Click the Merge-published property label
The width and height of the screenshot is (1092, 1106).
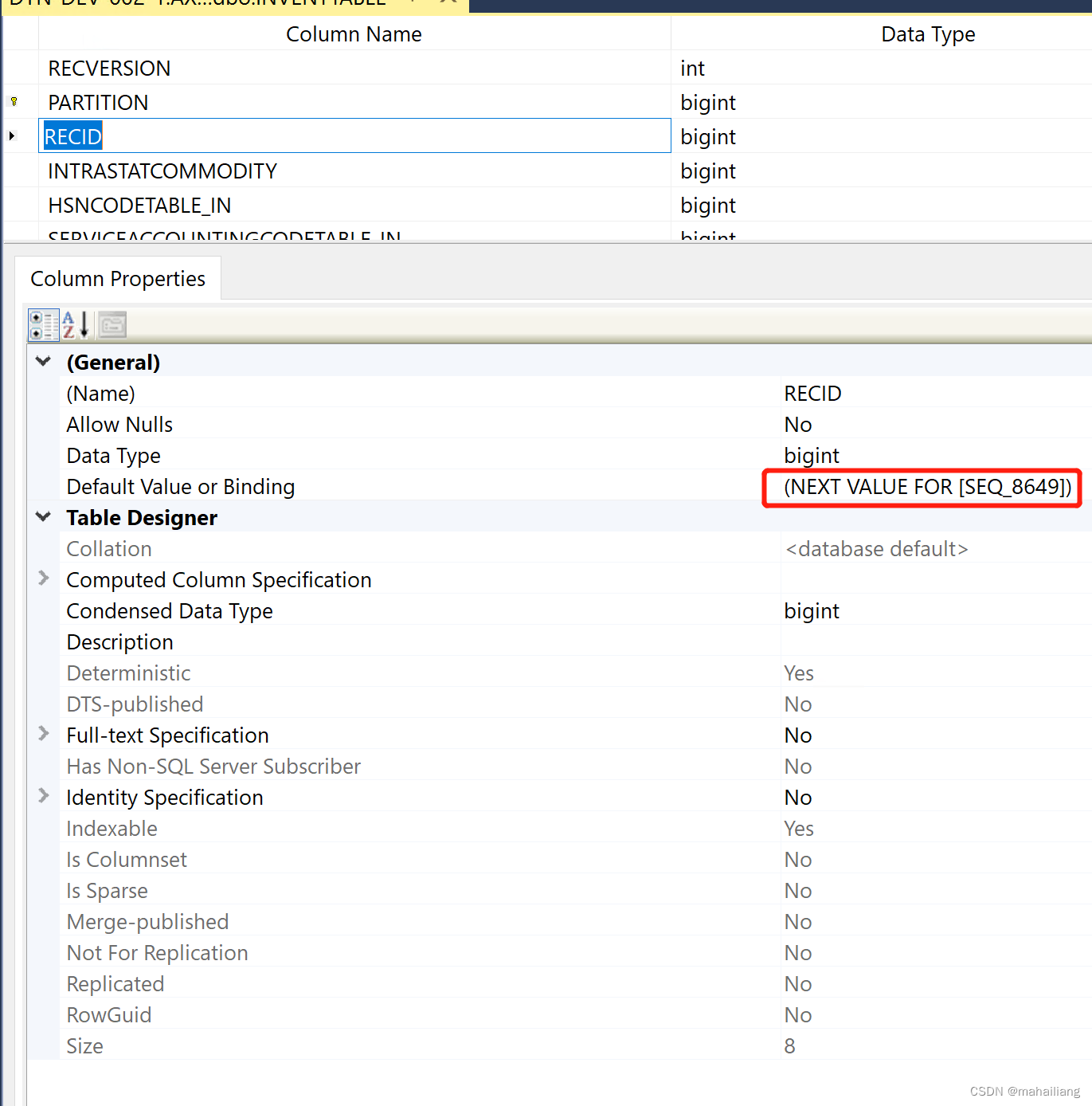click(147, 922)
